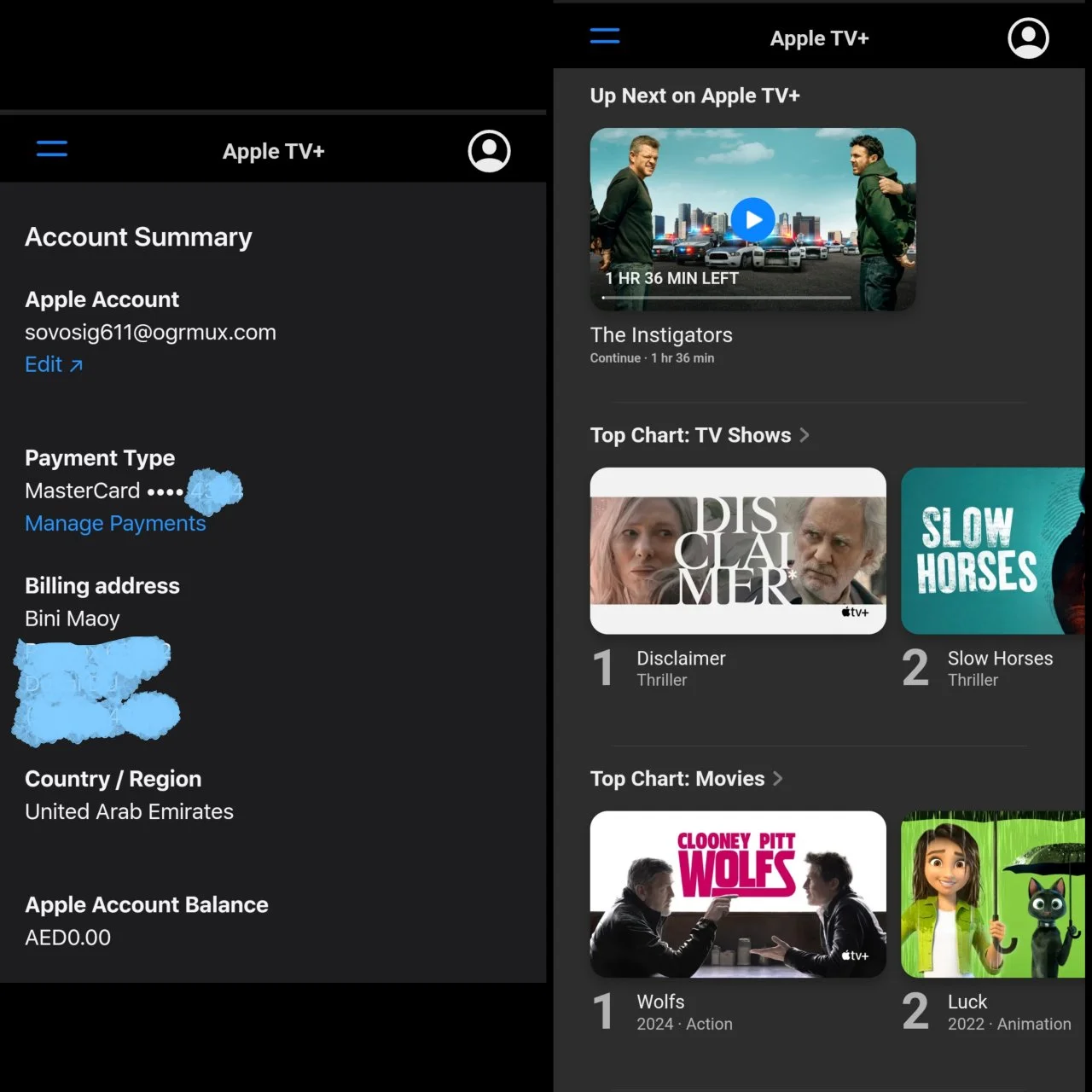The width and height of the screenshot is (1092, 1092).
Task: Open hamburger menu in Up Next screen
Action: pyautogui.click(x=605, y=36)
